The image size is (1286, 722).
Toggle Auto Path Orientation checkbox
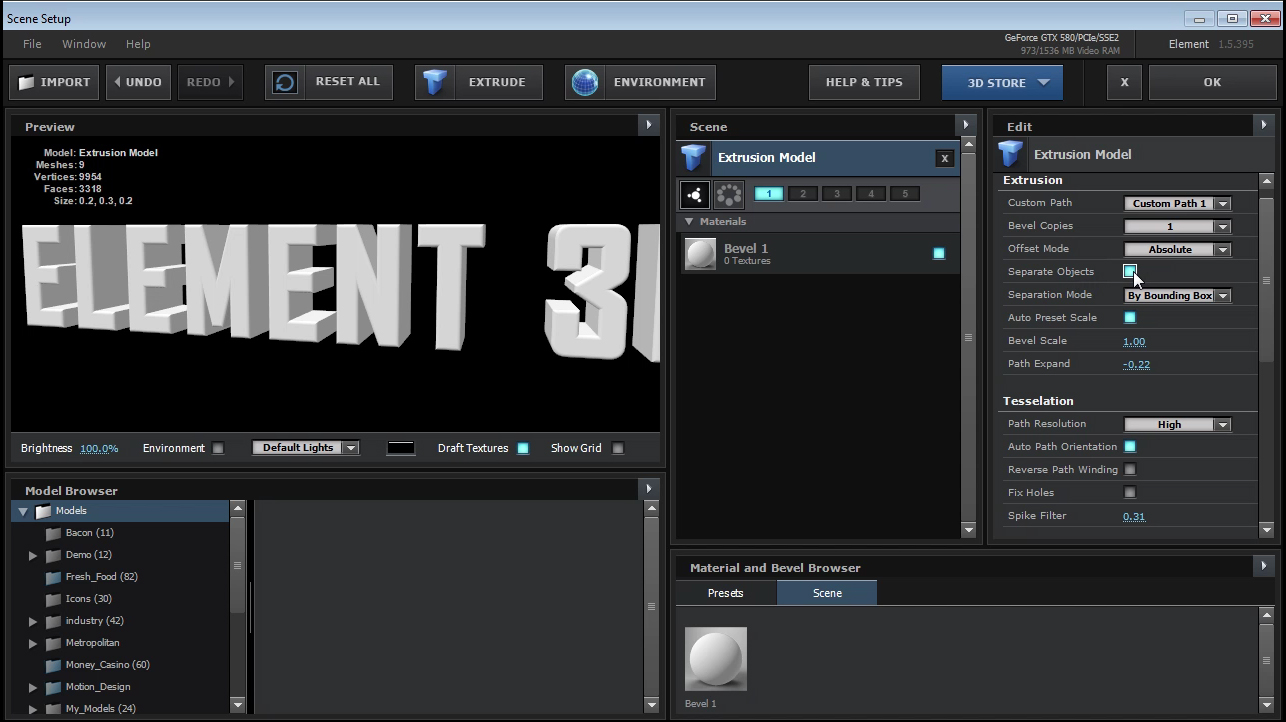point(1130,447)
